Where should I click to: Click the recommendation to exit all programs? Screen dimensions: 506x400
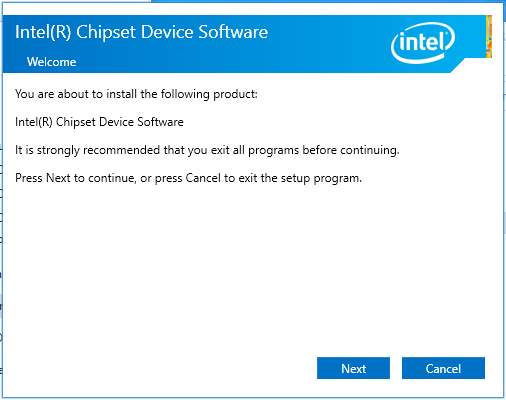click(x=207, y=150)
